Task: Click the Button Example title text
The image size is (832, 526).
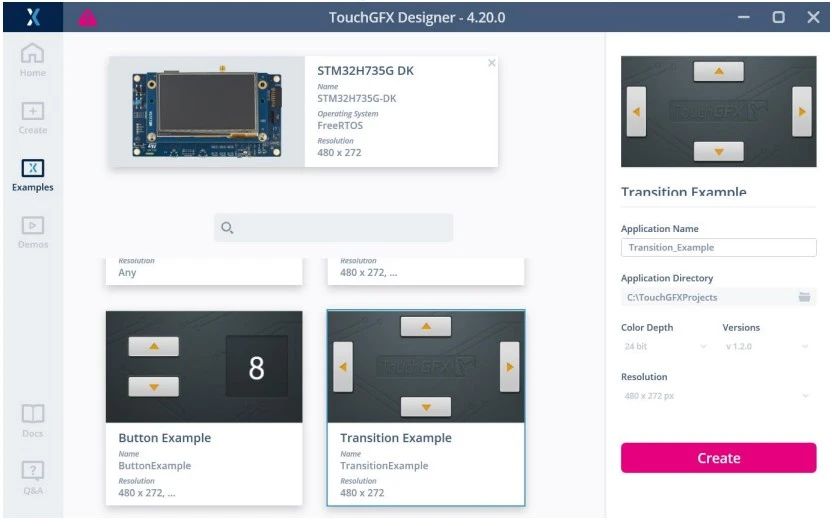Action: point(164,438)
